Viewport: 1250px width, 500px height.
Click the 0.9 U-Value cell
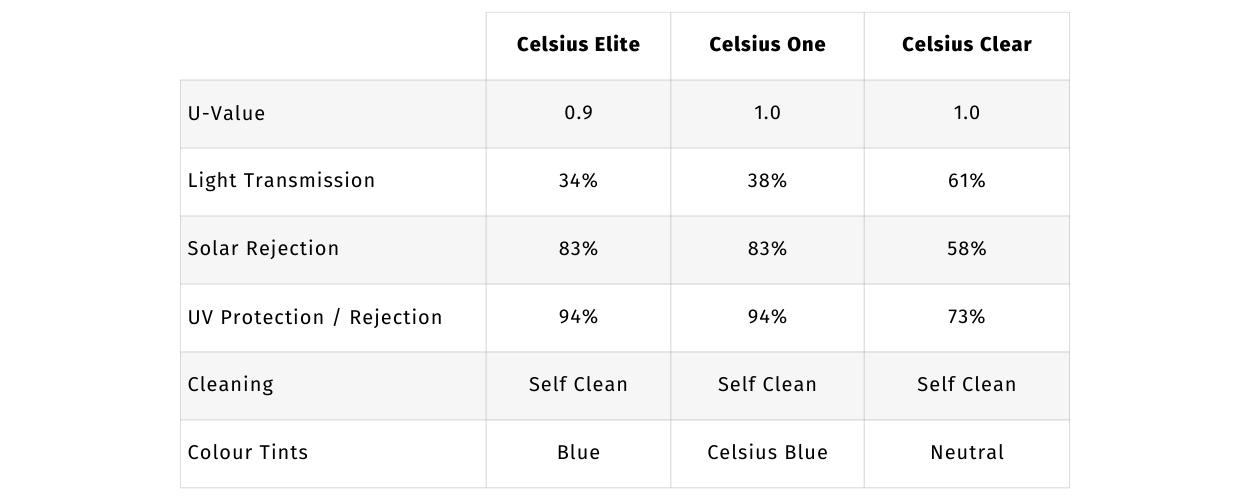point(578,113)
